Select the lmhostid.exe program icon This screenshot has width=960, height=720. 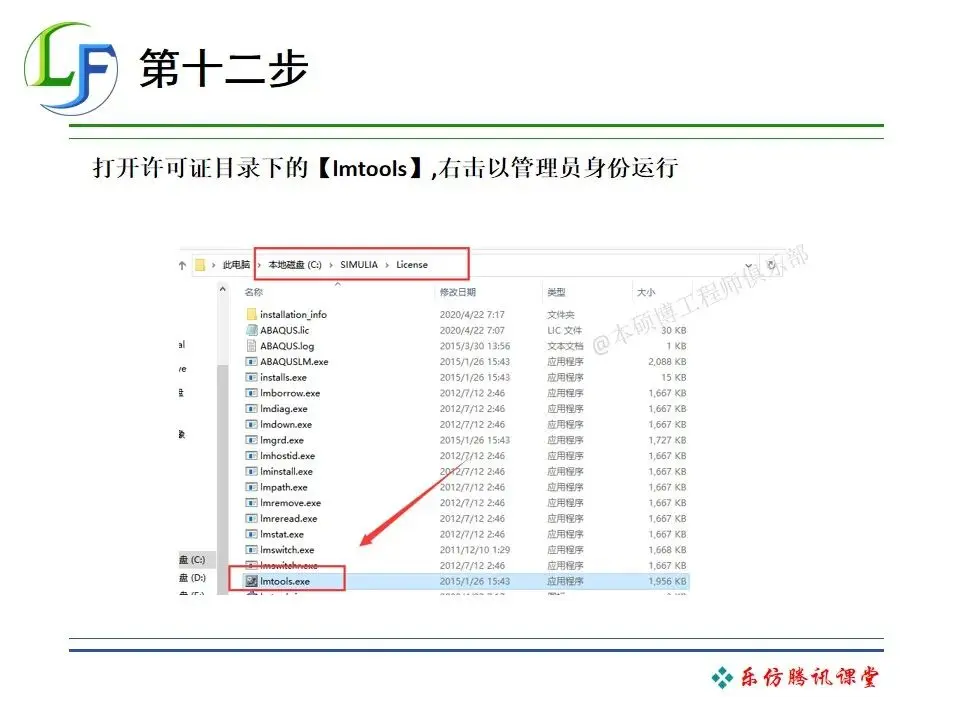pyautogui.click(x=251, y=456)
